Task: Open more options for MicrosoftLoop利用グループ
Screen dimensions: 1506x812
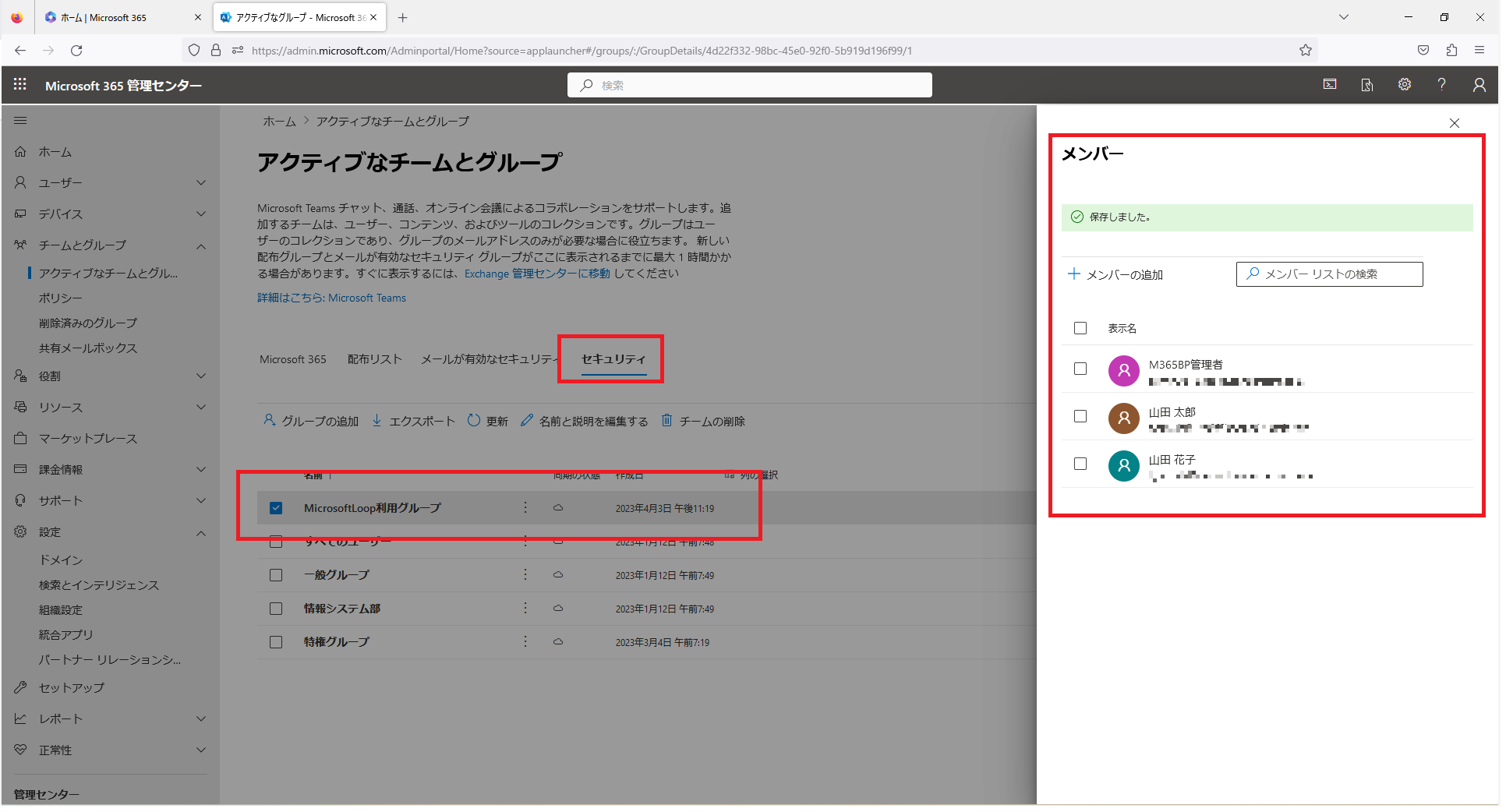Action: [525, 507]
